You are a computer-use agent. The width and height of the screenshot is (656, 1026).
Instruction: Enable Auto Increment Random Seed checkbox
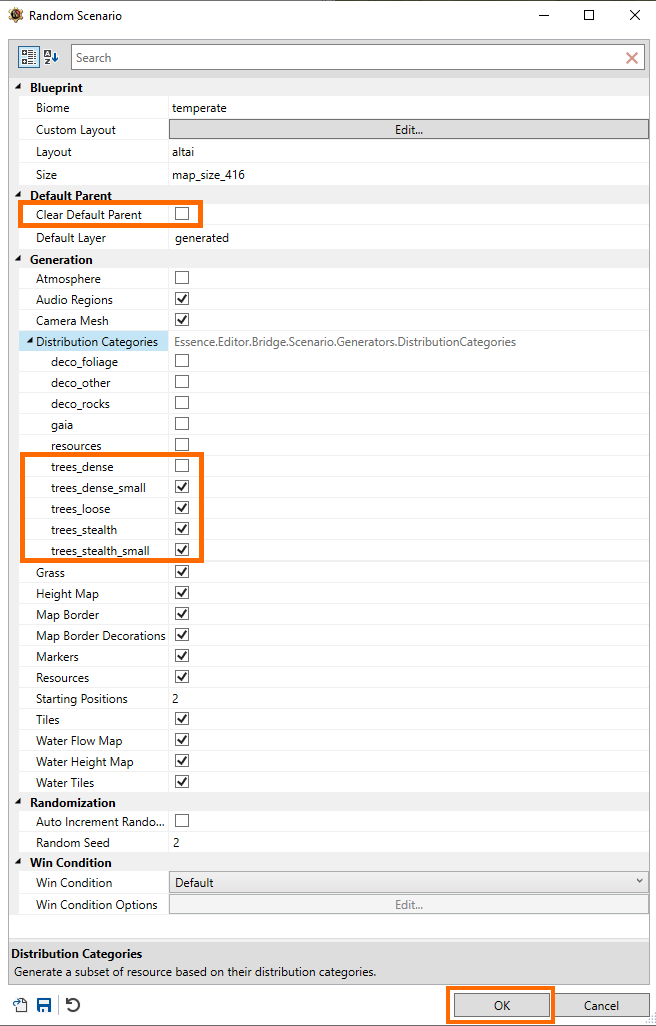(182, 821)
